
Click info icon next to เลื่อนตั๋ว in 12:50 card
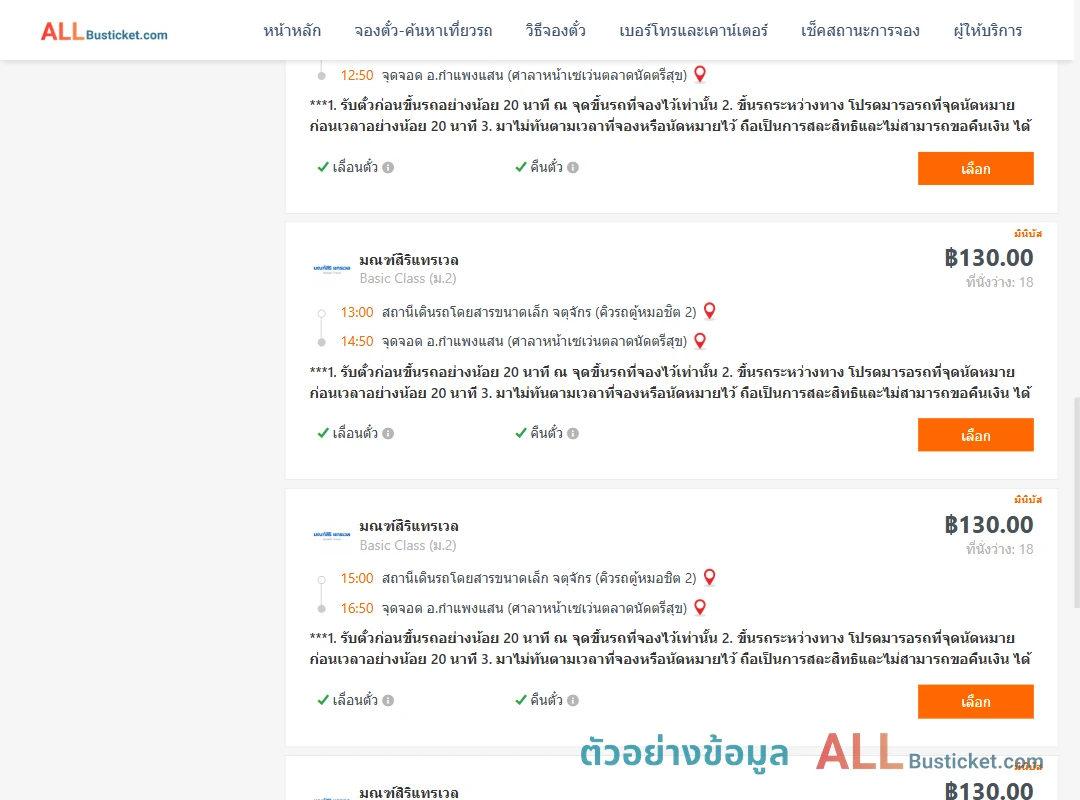tap(388, 167)
